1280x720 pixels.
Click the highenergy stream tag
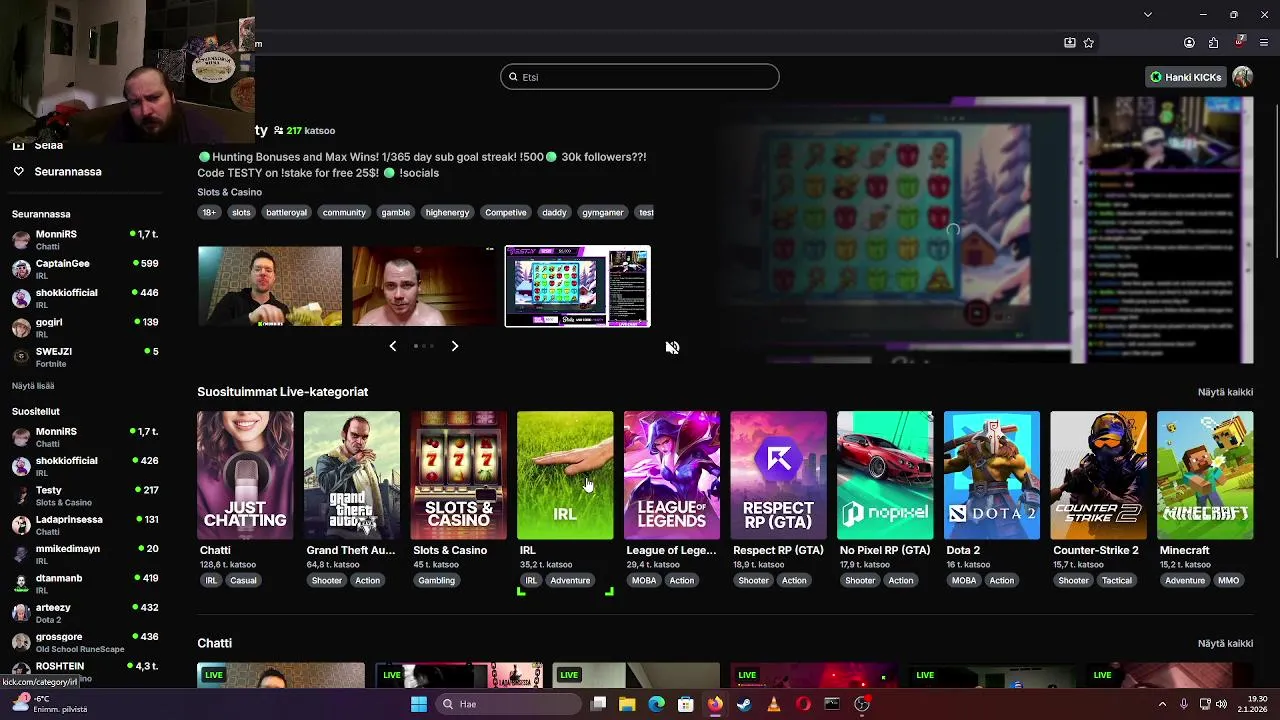(447, 212)
